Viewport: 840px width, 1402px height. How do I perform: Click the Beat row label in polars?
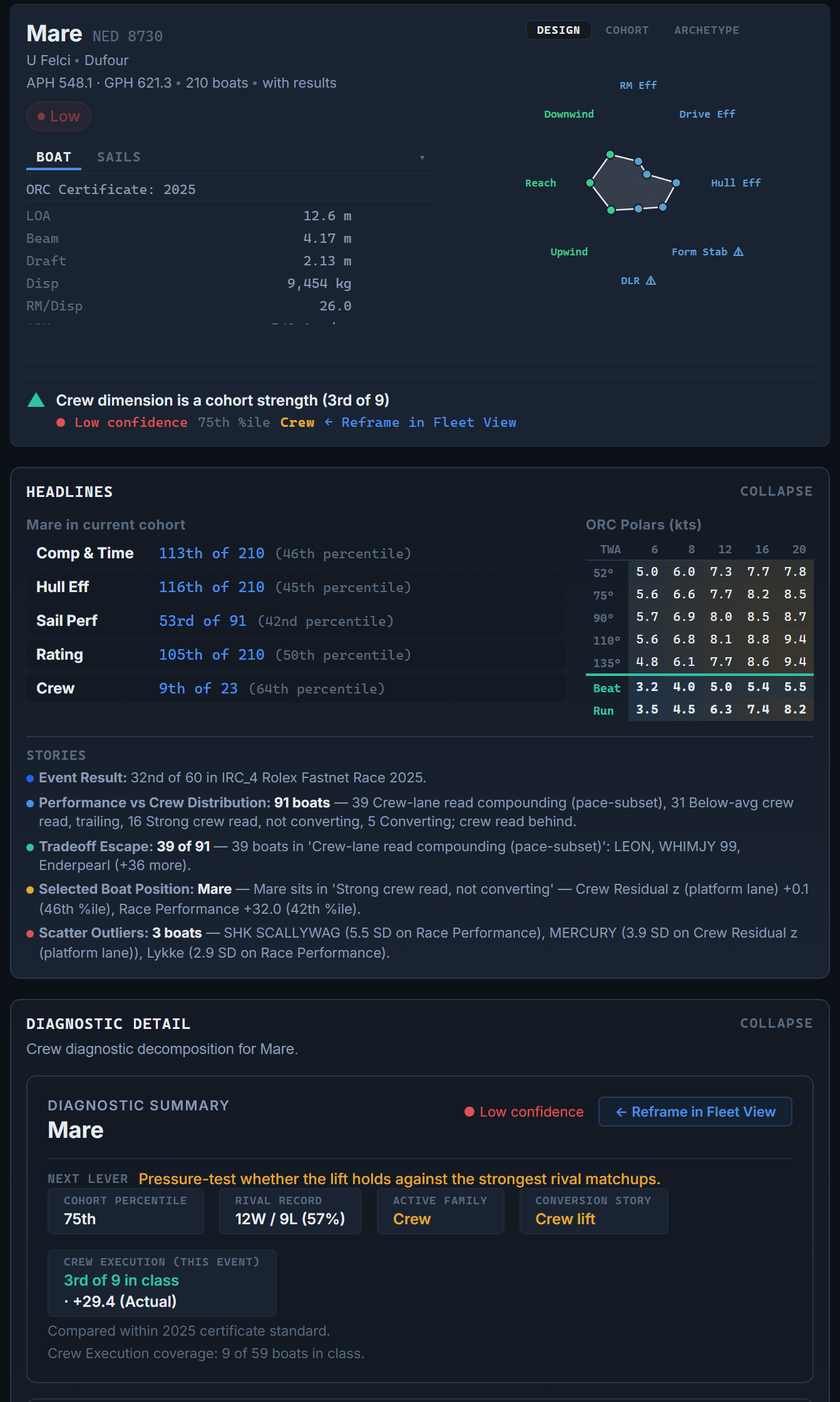pyautogui.click(x=607, y=688)
